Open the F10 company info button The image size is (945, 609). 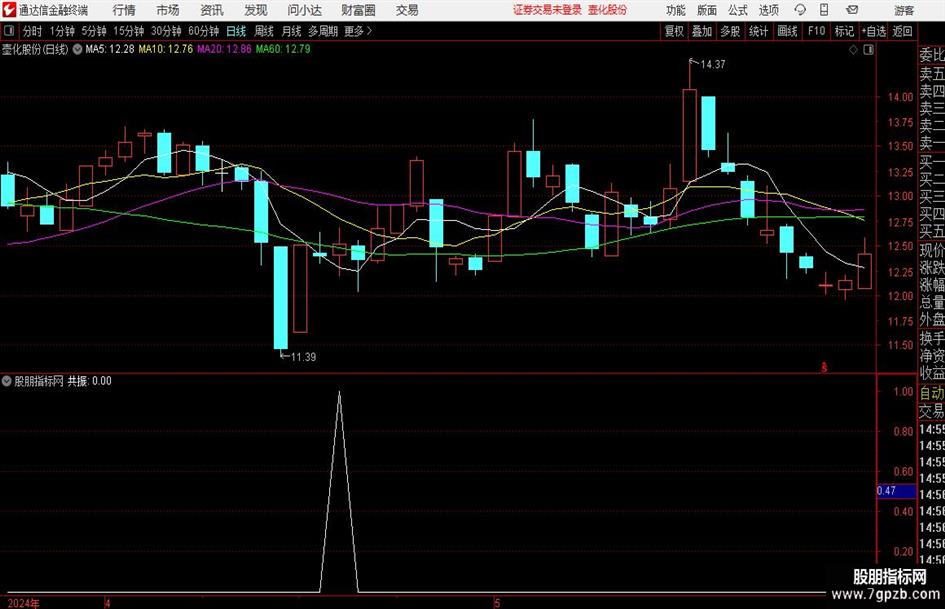point(816,31)
